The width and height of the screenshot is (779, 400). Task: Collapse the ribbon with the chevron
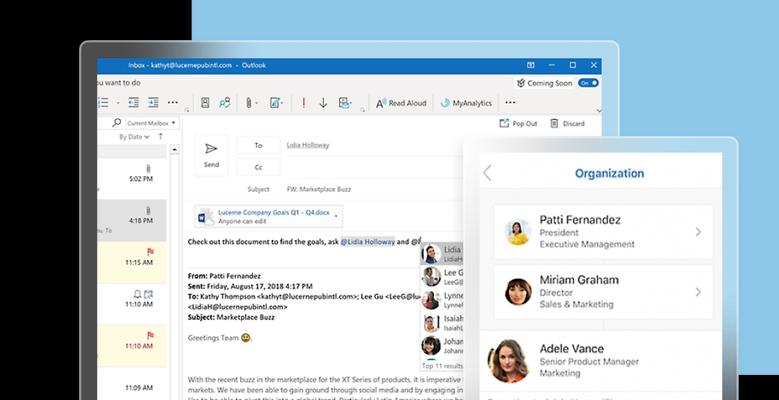598,111
